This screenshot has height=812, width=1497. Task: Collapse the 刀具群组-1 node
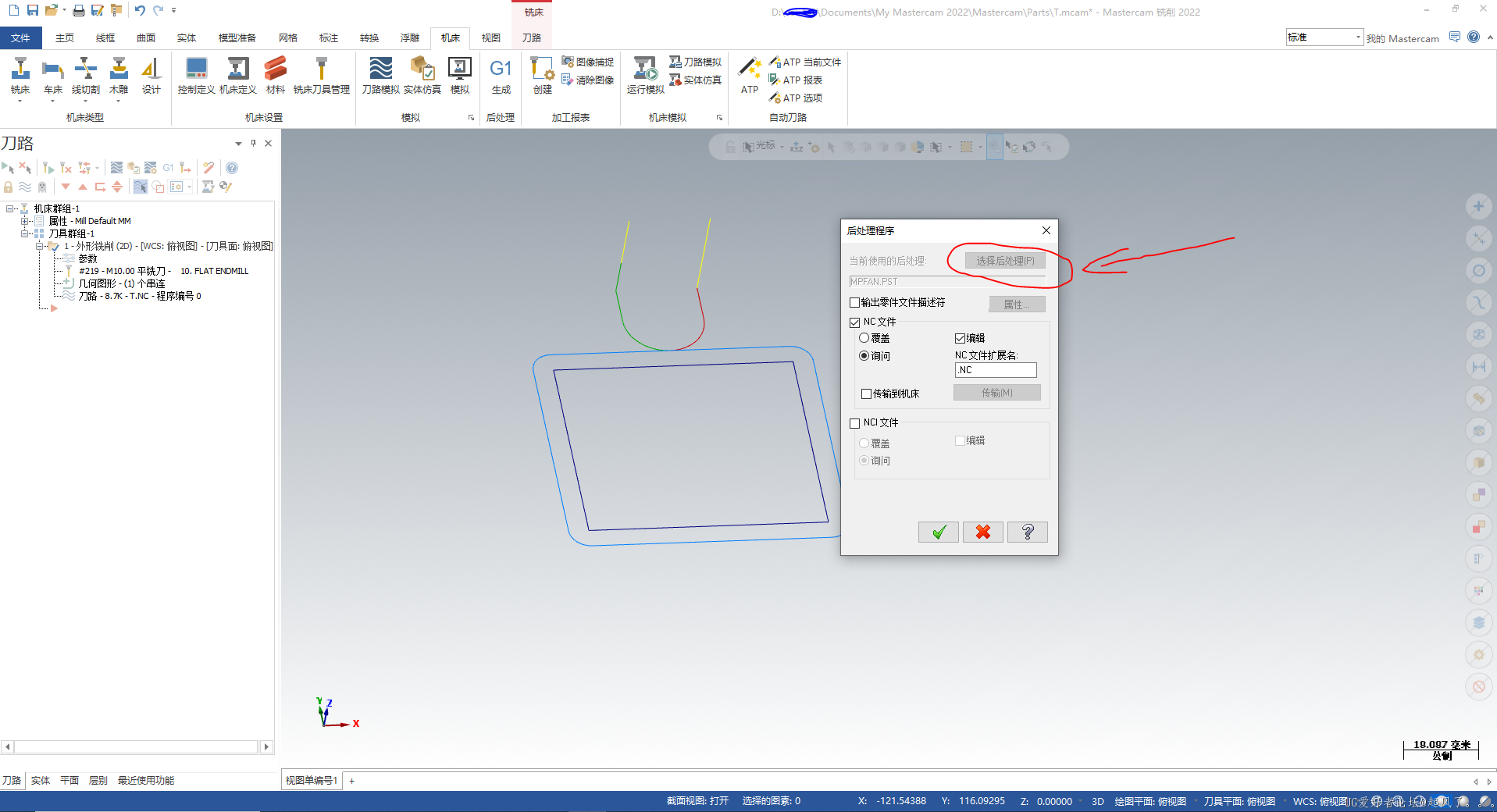click(x=24, y=233)
